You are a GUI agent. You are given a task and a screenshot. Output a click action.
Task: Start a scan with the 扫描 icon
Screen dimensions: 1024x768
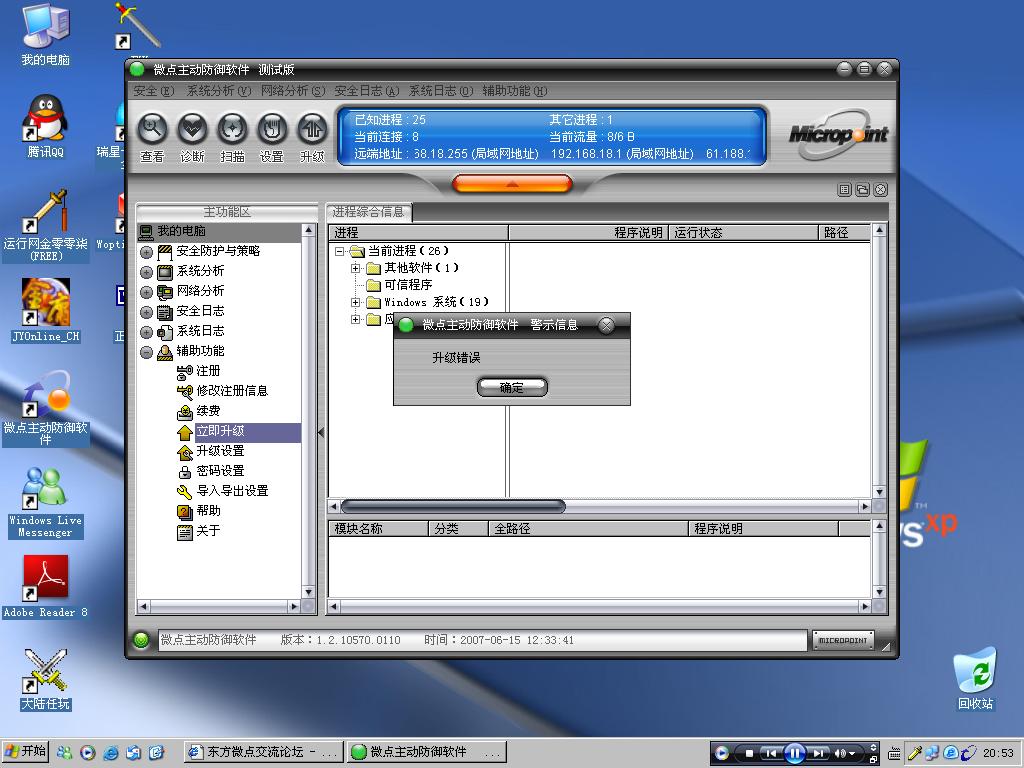232,129
